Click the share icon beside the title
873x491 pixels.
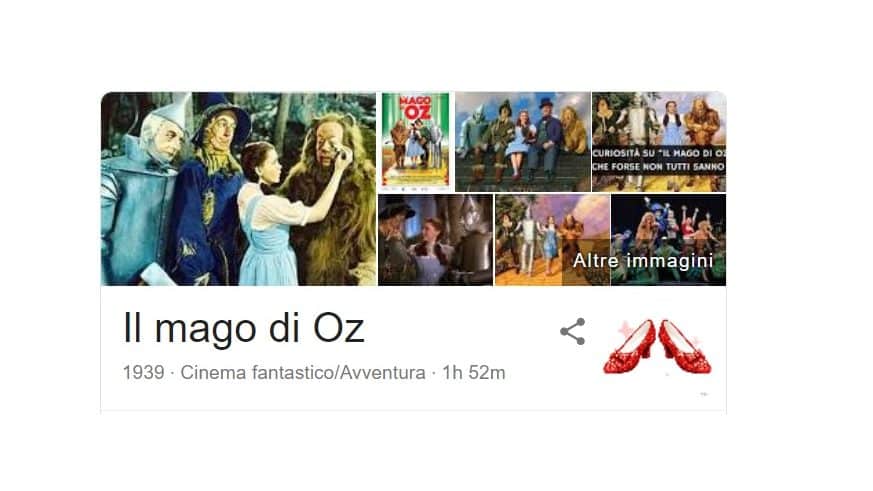[x=572, y=332]
